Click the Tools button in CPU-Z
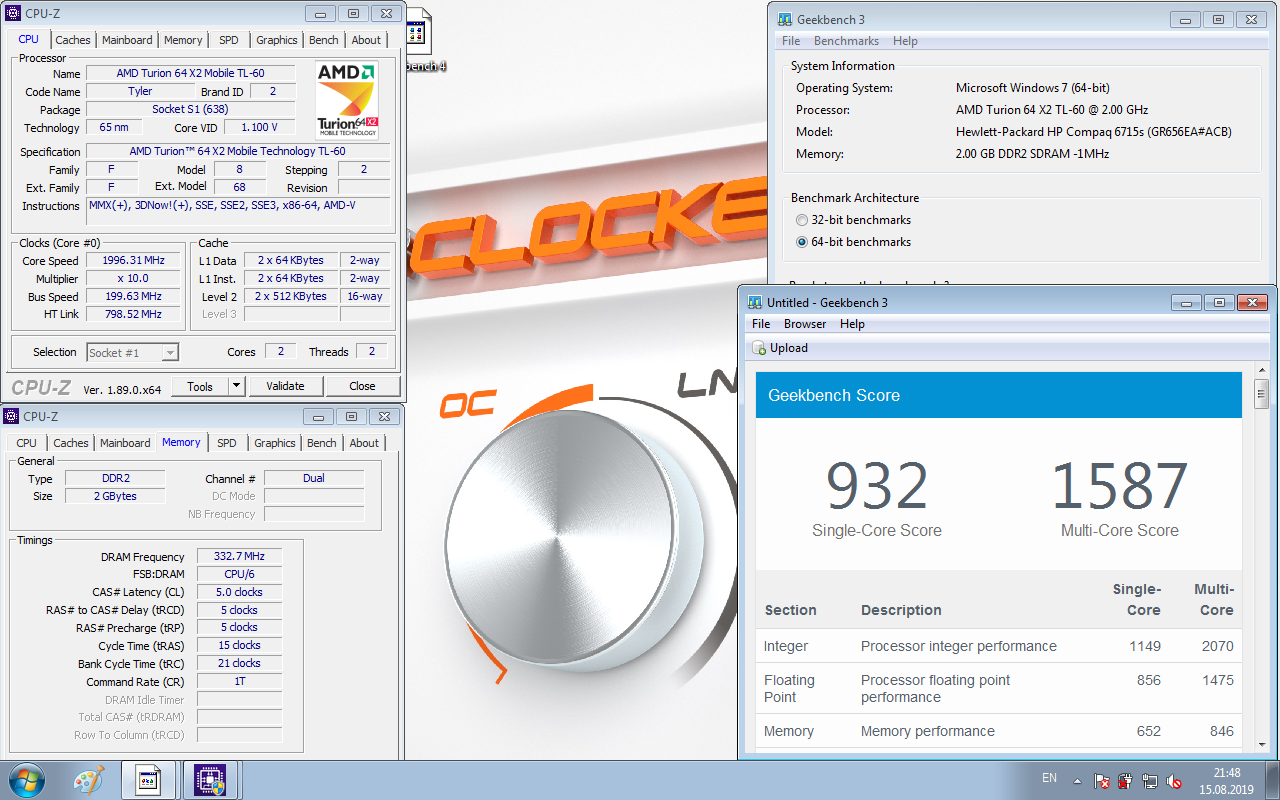The image size is (1280, 800). 200,386
